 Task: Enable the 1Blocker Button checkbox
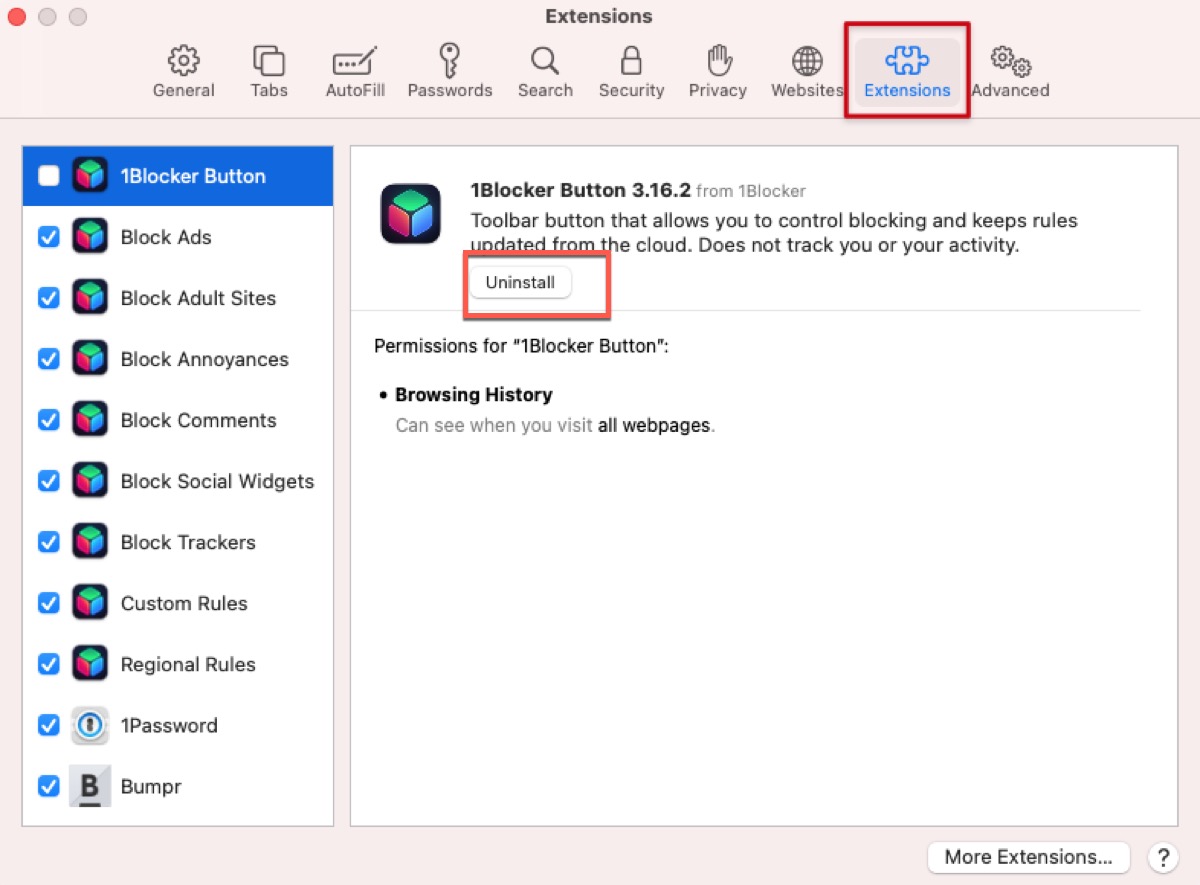(x=49, y=176)
